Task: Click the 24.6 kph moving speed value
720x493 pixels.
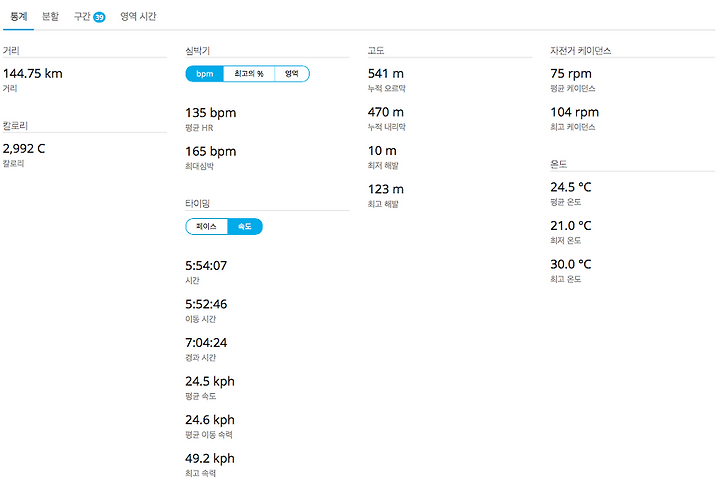Action: click(209, 420)
